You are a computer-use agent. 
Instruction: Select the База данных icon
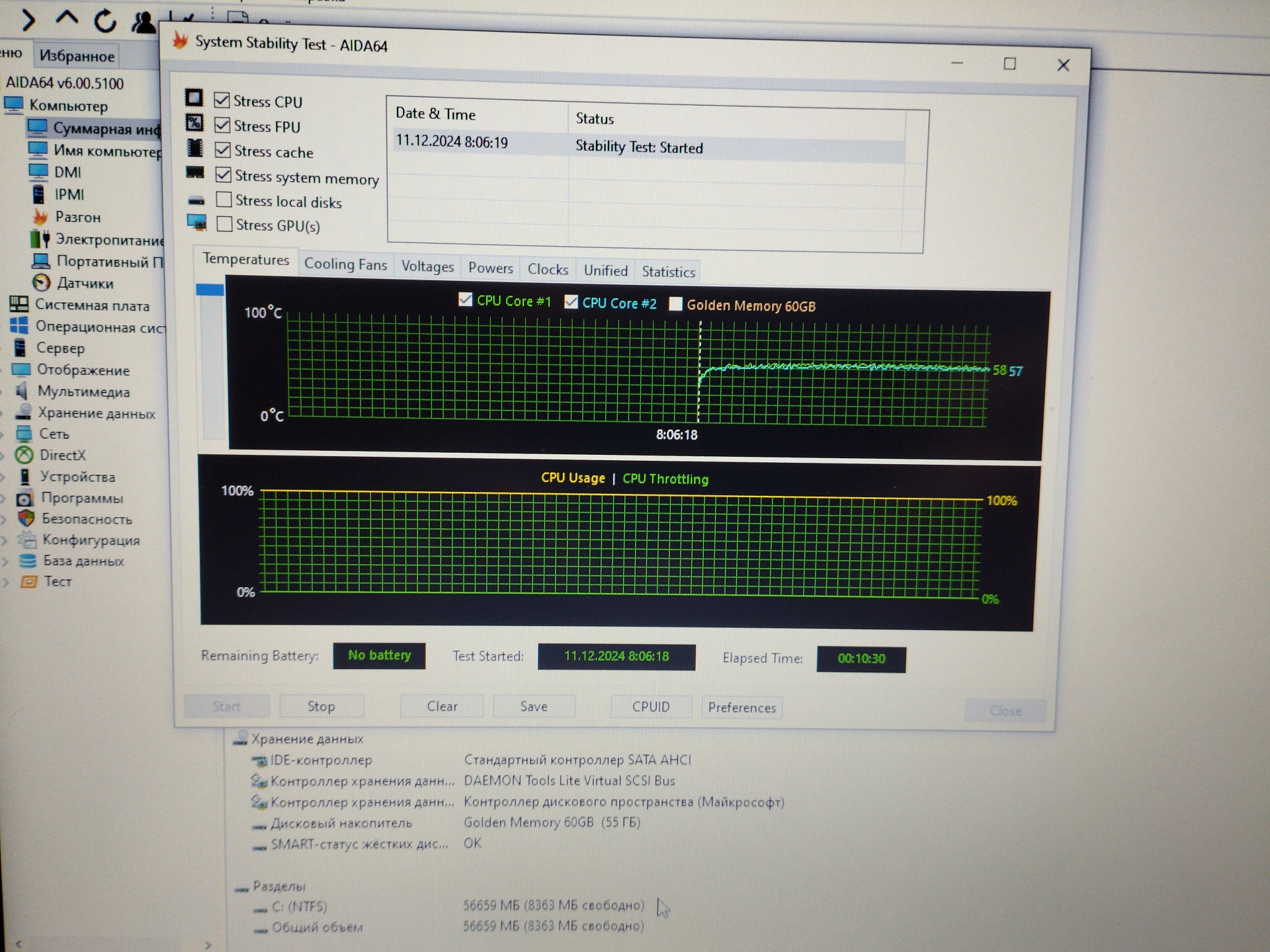28,560
